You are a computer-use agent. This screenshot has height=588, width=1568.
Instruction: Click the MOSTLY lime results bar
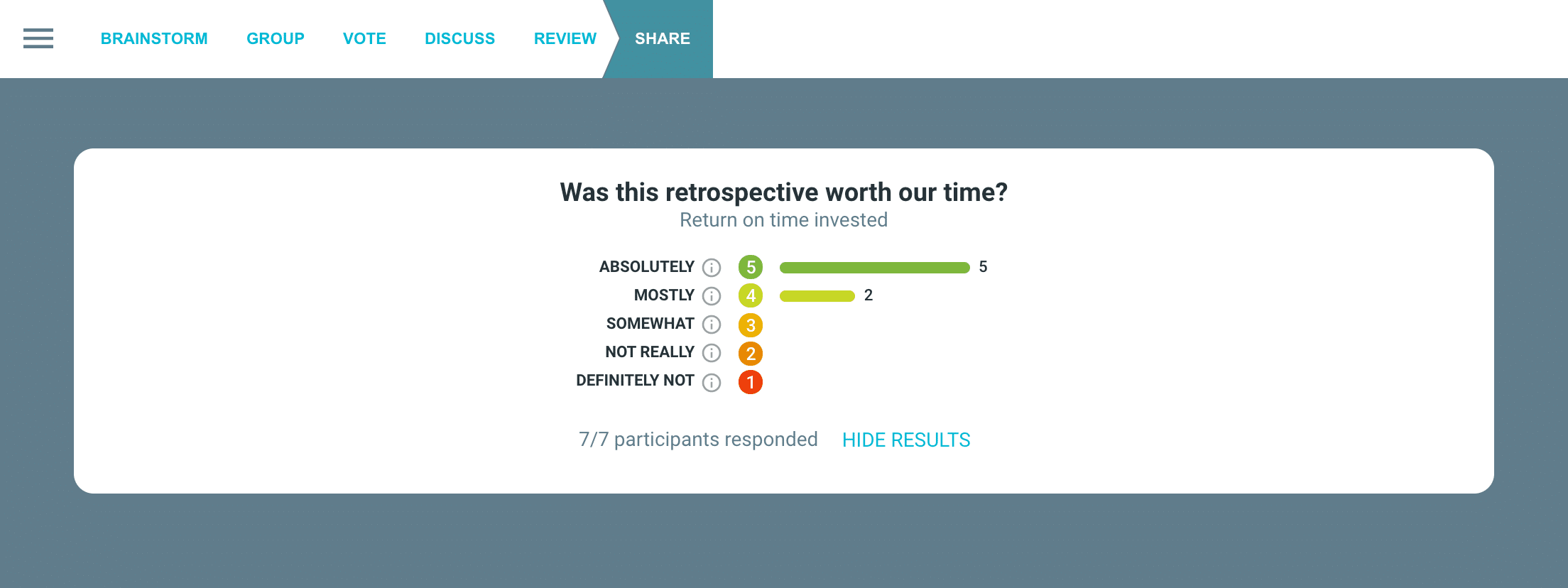[x=817, y=296]
